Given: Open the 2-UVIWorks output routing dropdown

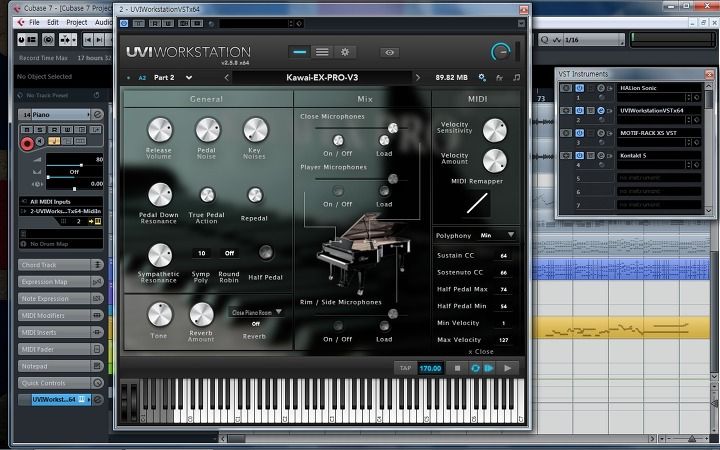Looking at the screenshot, I should click(62, 211).
